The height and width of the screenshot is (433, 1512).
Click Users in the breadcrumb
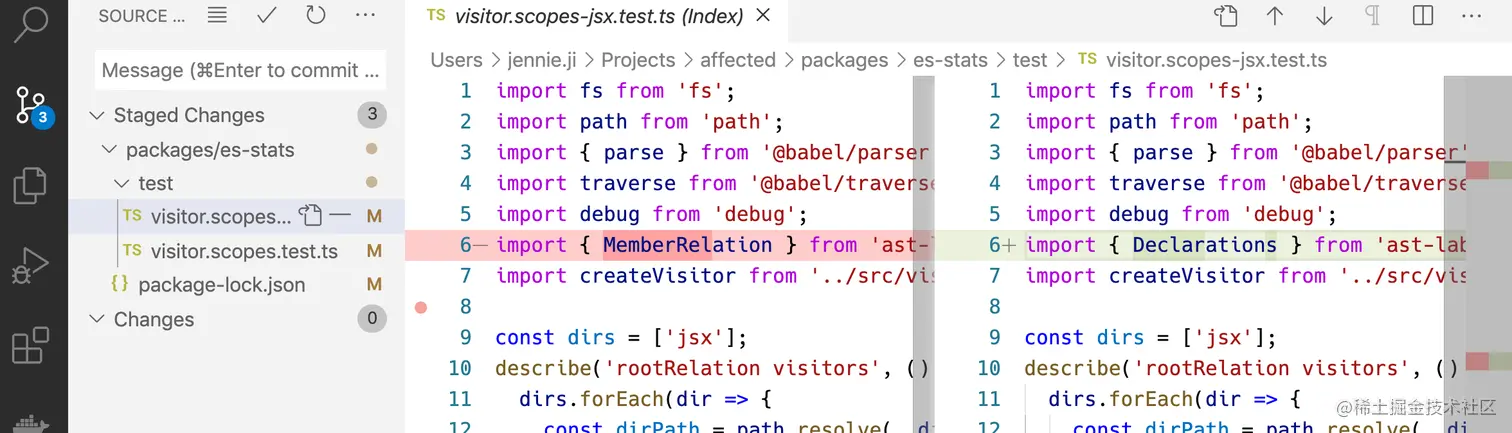[x=456, y=60]
